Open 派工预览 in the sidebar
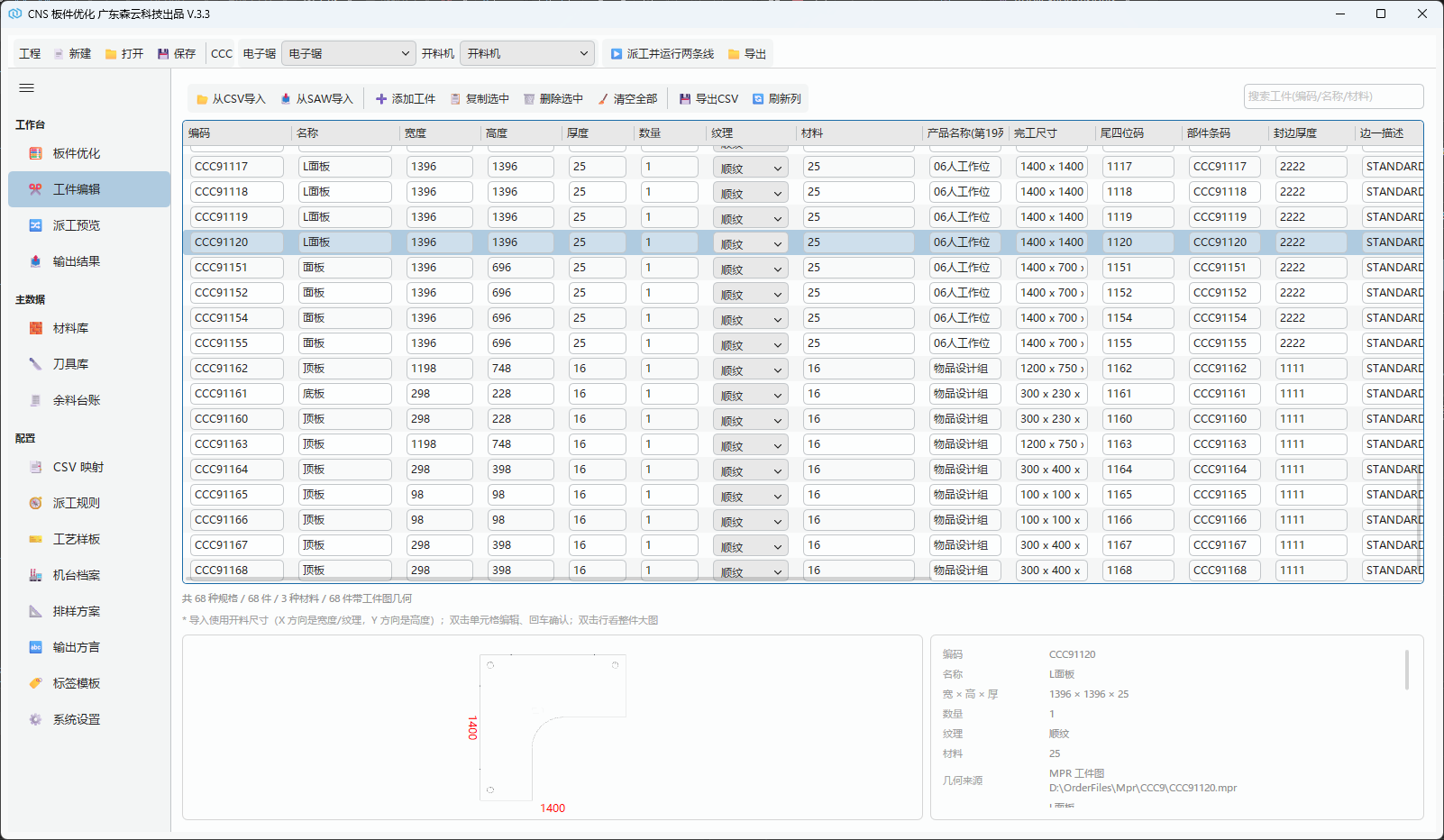Image resolution: width=1444 pixels, height=840 pixels. (x=89, y=225)
